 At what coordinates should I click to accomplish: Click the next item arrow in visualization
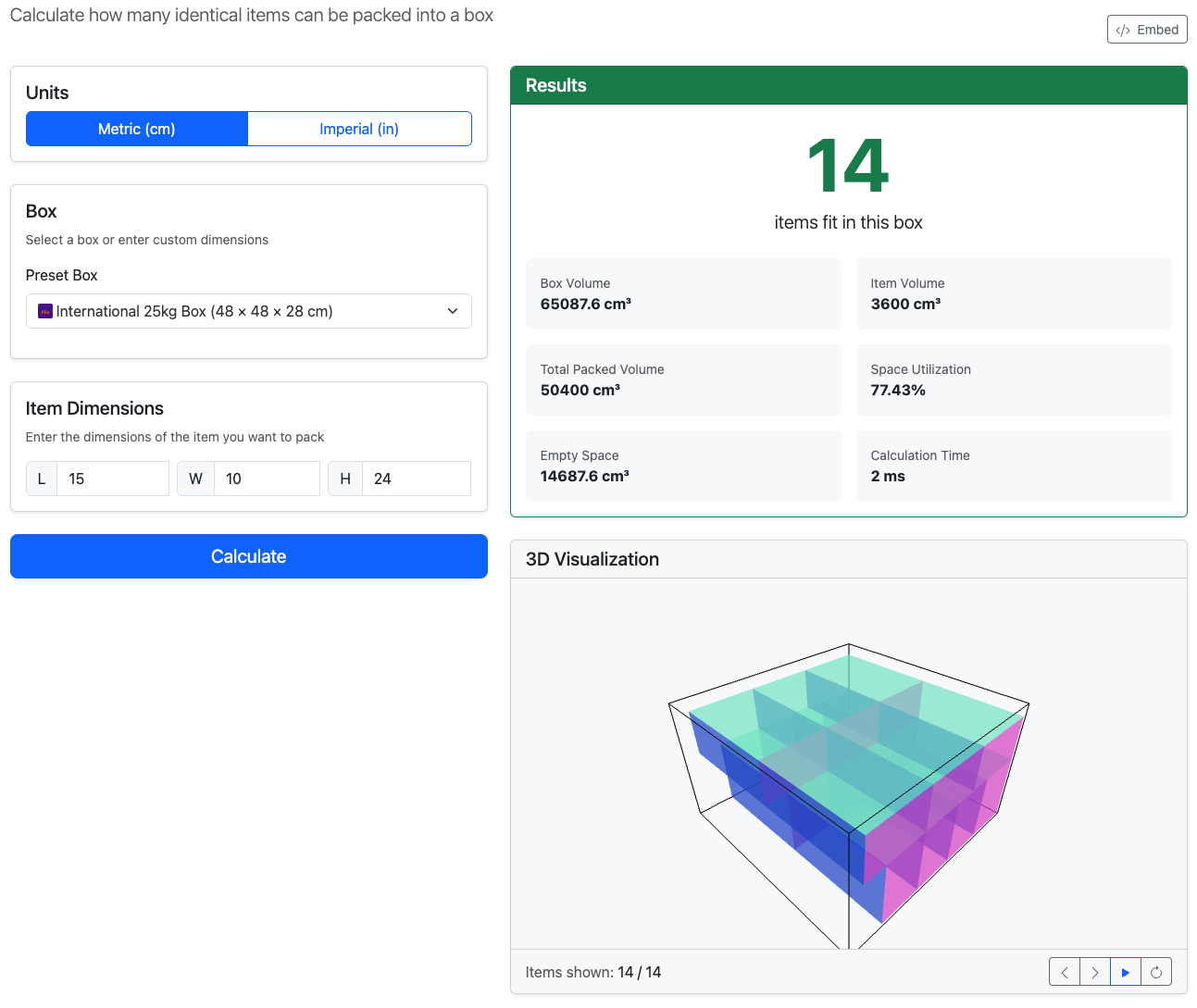1095,972
